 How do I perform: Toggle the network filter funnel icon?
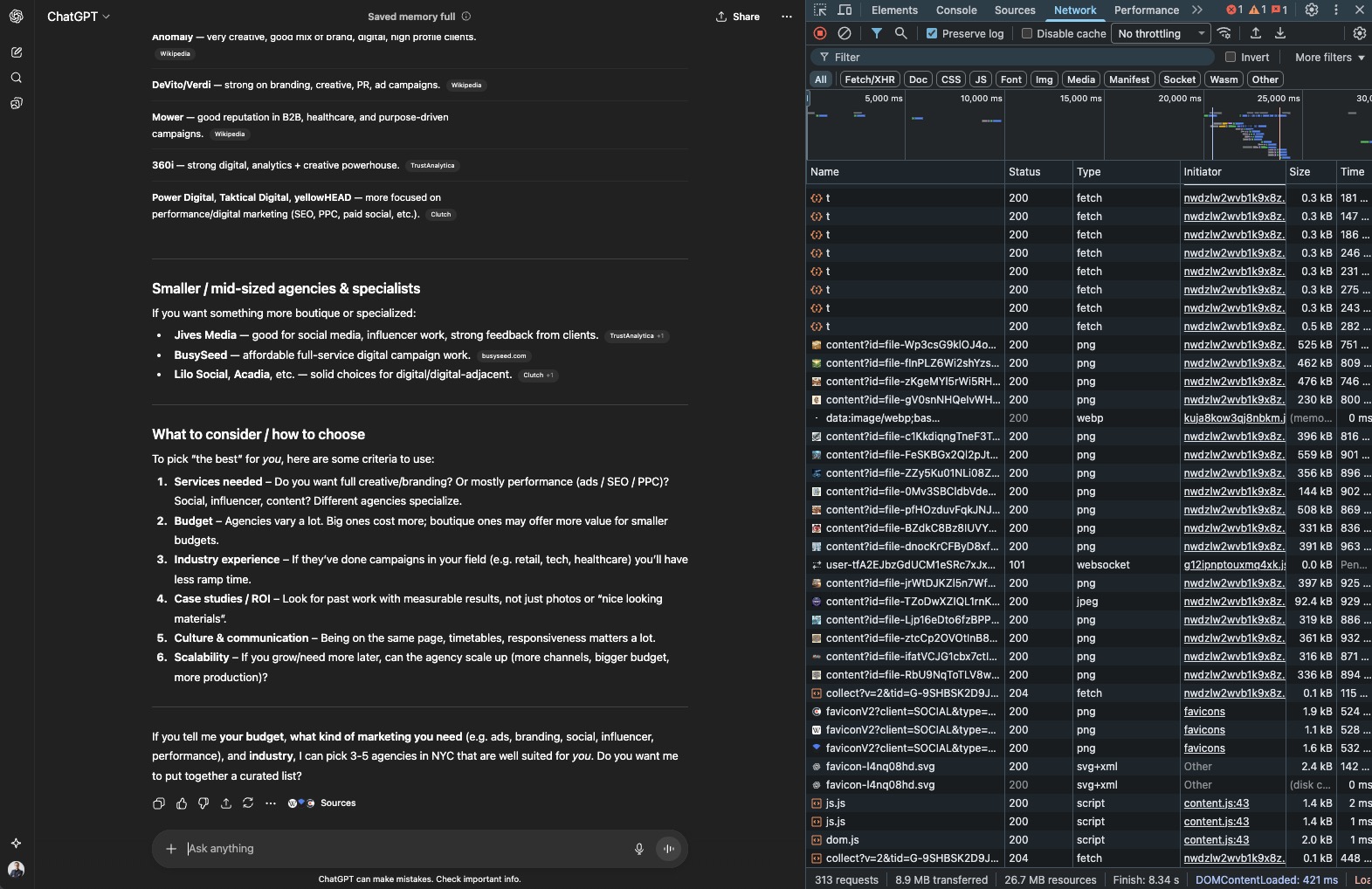pyautogui.click(x=876, y=33)
